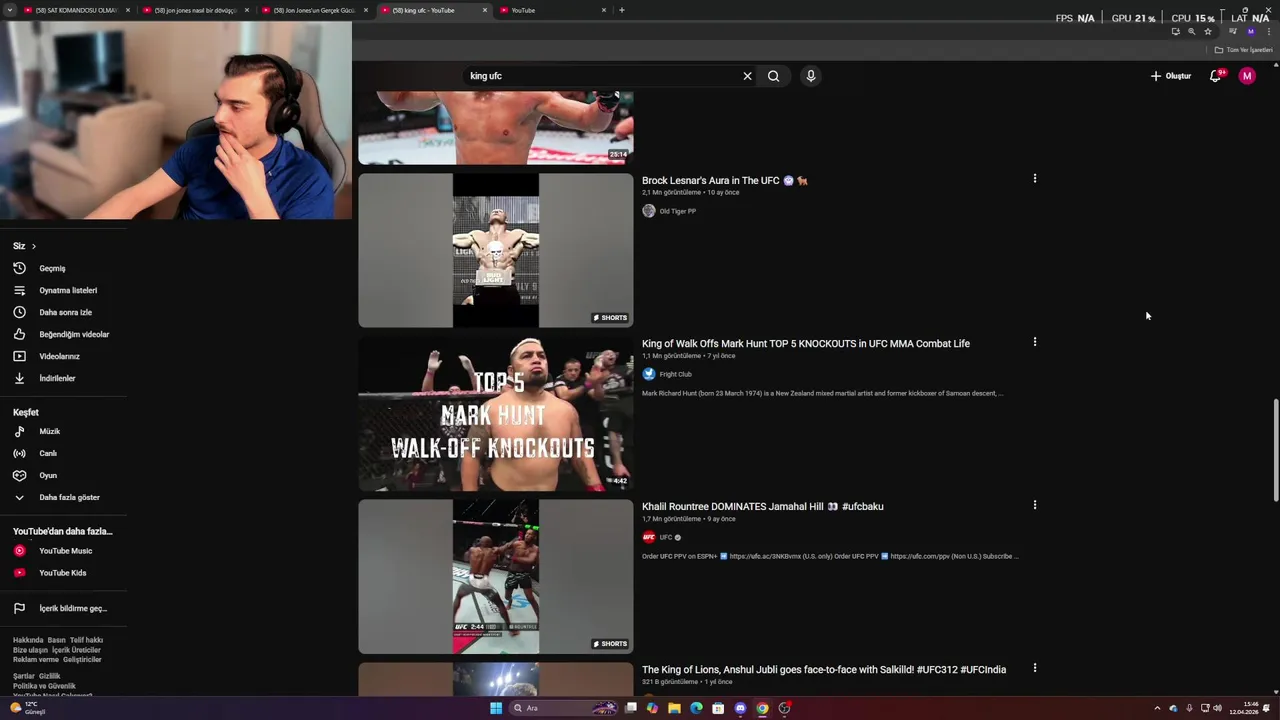Image resolution: width=1280 pixels, height=720 pixels.
Task: Open Google Chrome from taskbar
Action: pos(762,708)
